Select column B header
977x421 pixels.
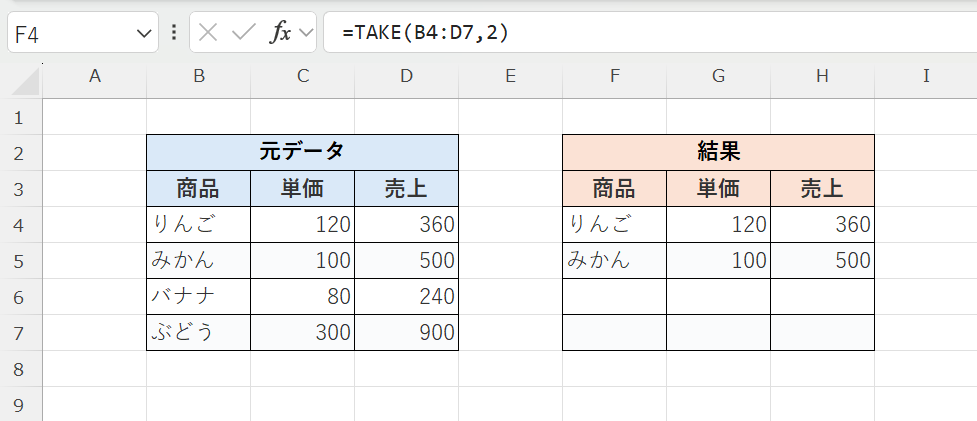tap(198, 75)
